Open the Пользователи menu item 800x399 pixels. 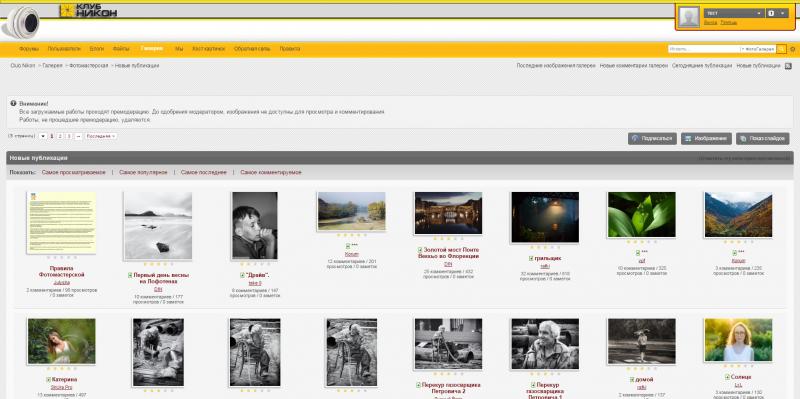[64, 49]
